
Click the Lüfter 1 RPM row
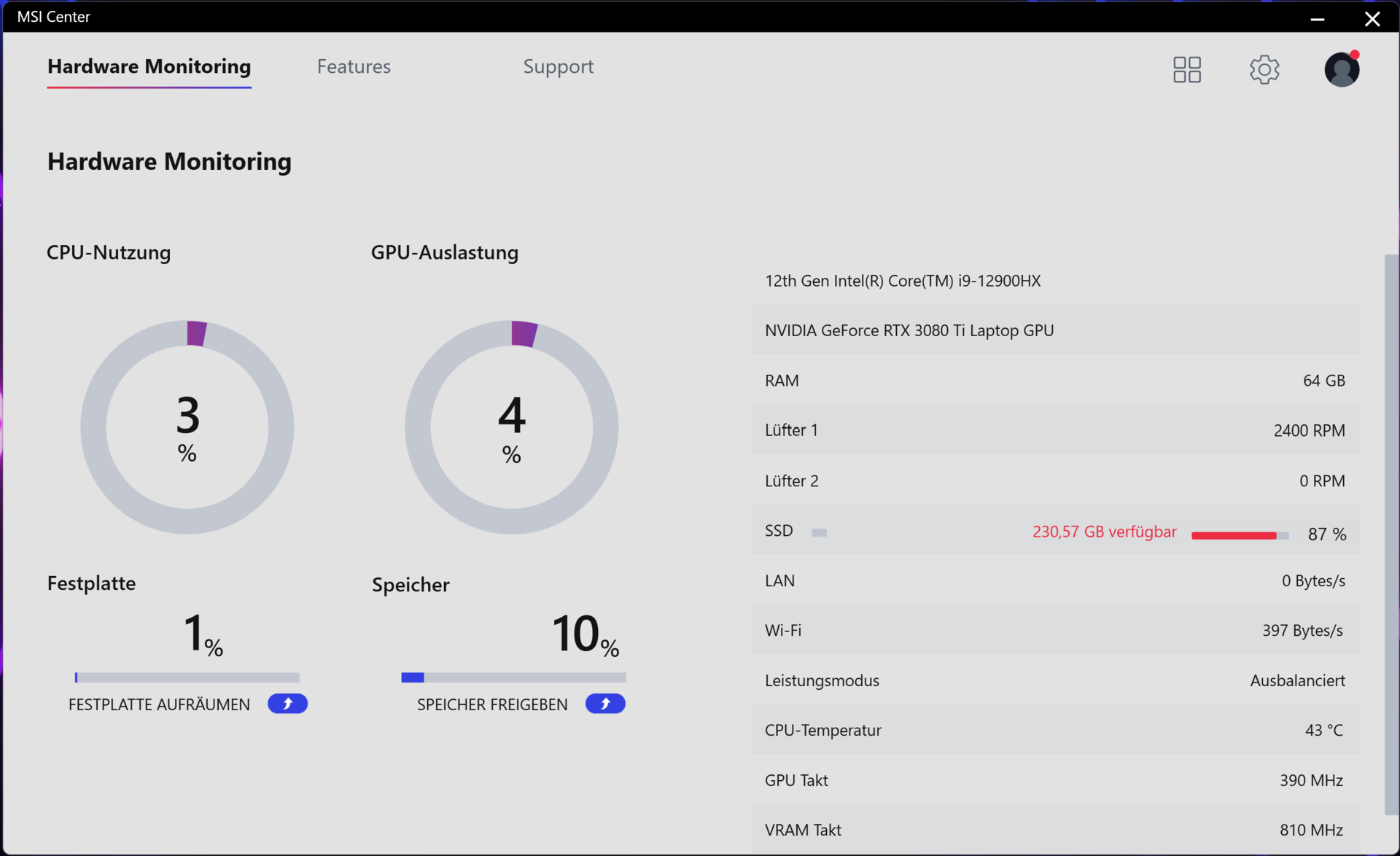coord(1054,430)
